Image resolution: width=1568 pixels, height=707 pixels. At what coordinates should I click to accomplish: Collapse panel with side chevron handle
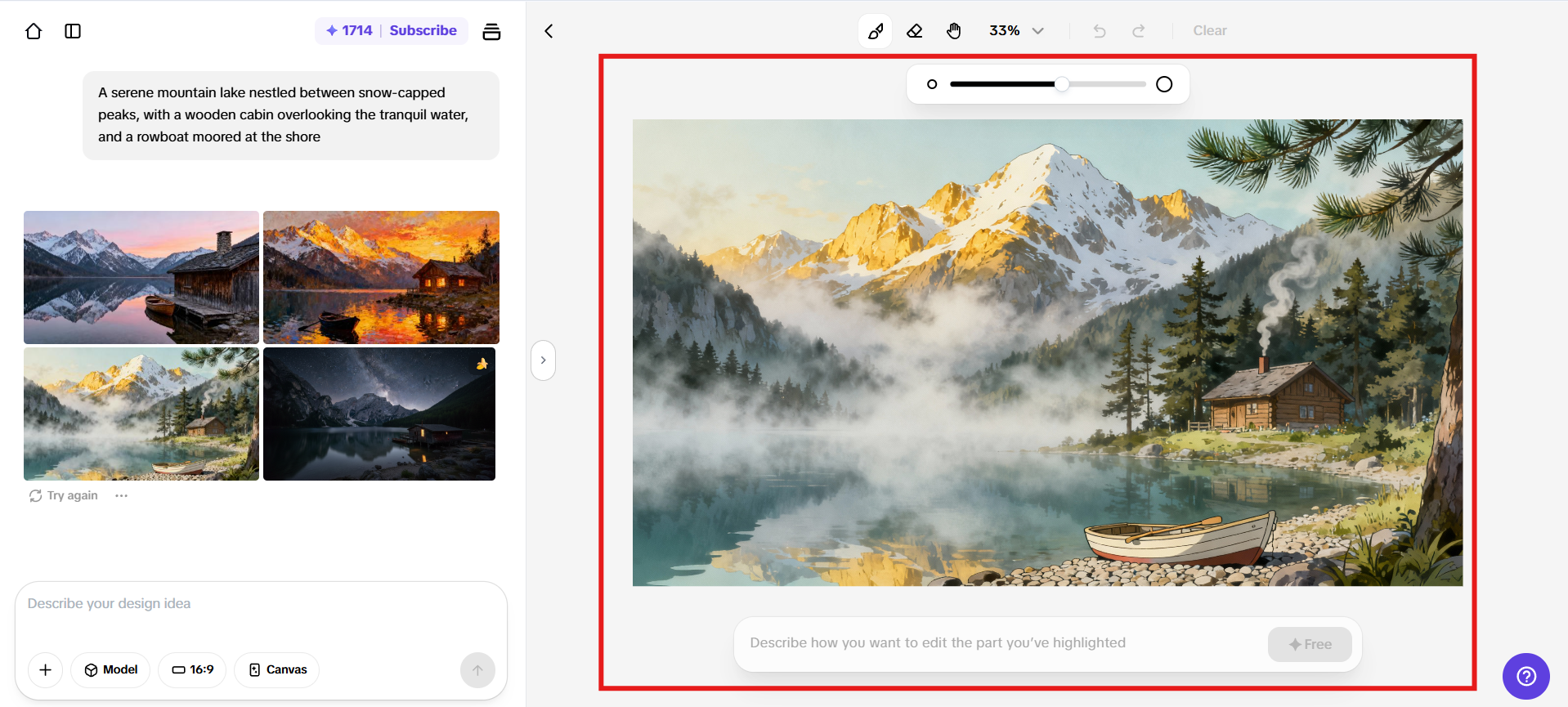coord(543,360)
